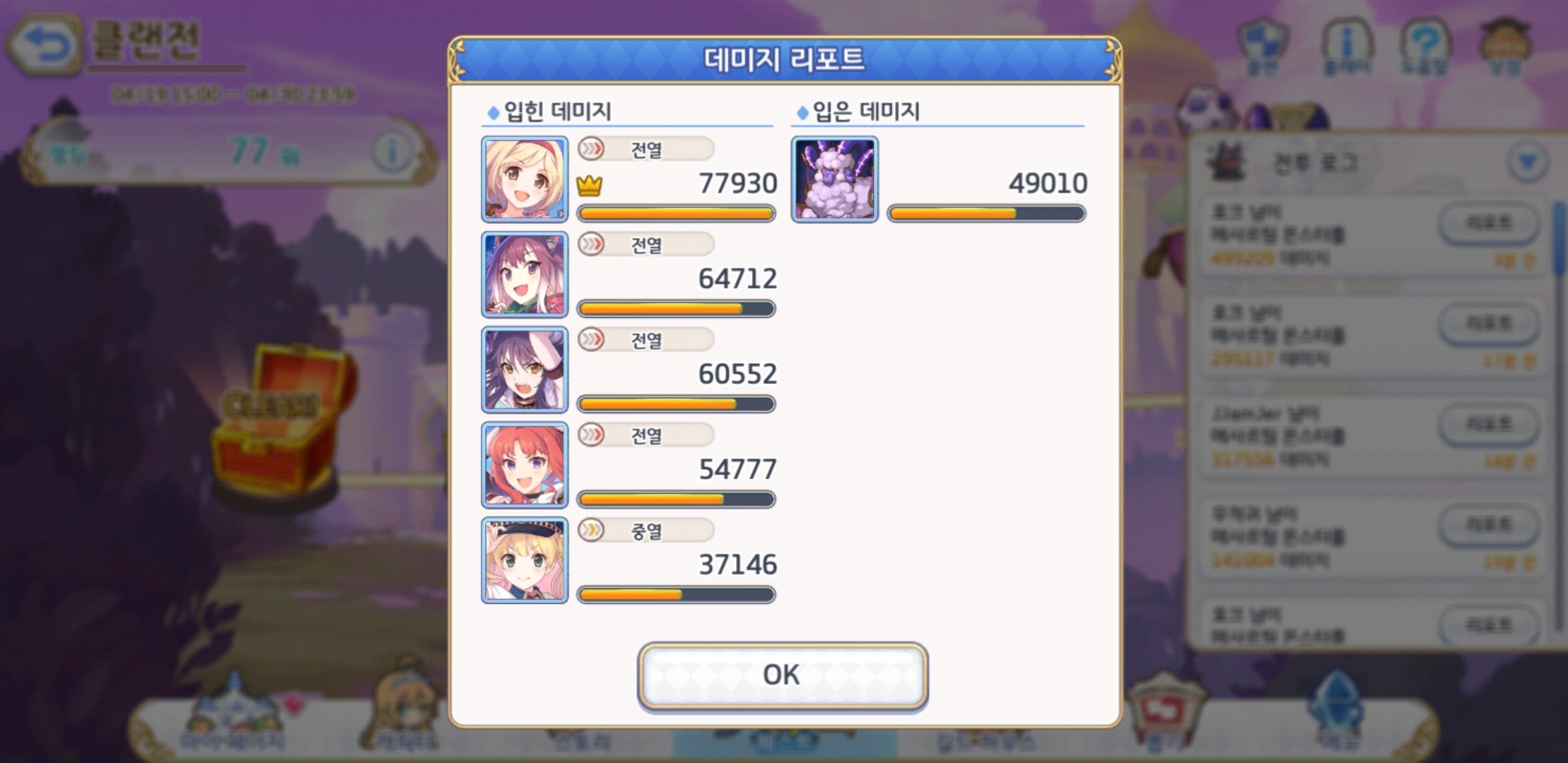Select the cat-eared character portrait with 64712
This screenshot has width=1568, height=763.
(525, 275)
